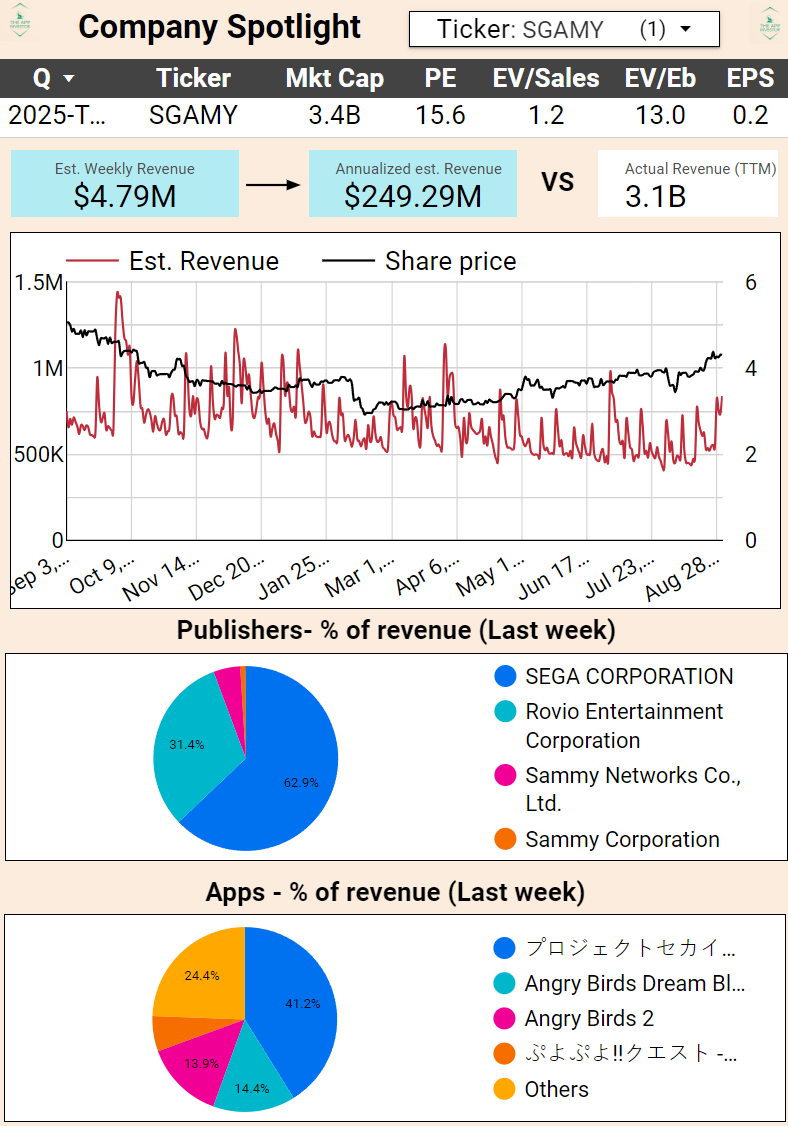Click the ぷよぷよ!!クエスト legend entry
Viewport: 788px width, 1126px height.
click(x=616, y=1053)
